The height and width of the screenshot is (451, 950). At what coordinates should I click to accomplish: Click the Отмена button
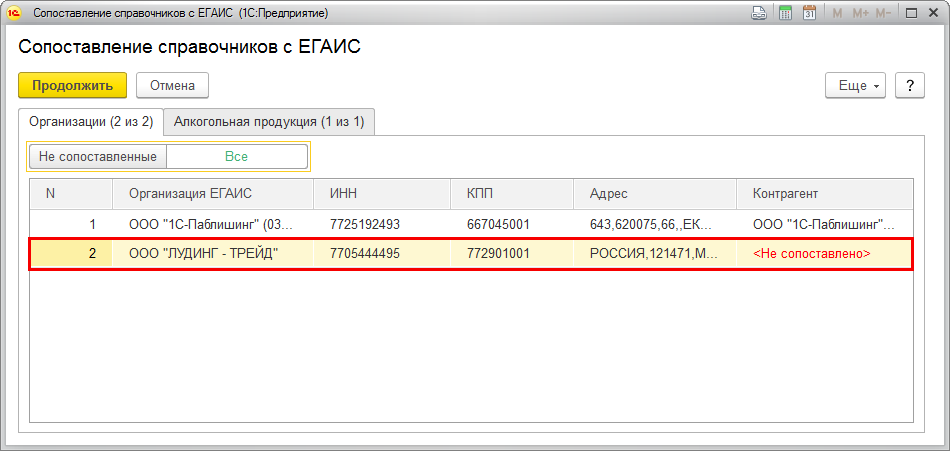pos(173,85)
